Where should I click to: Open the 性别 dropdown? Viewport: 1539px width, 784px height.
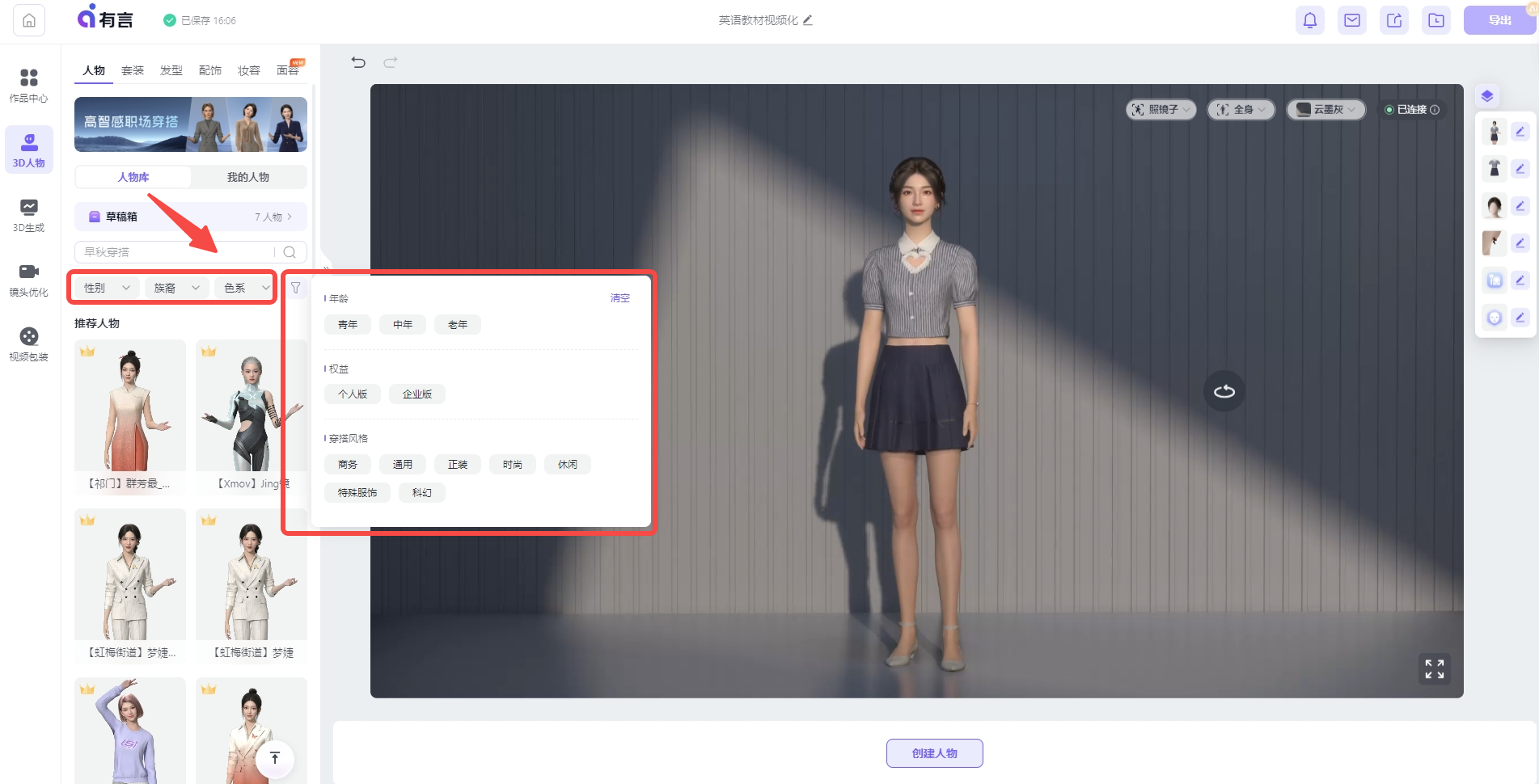(107, 288)
